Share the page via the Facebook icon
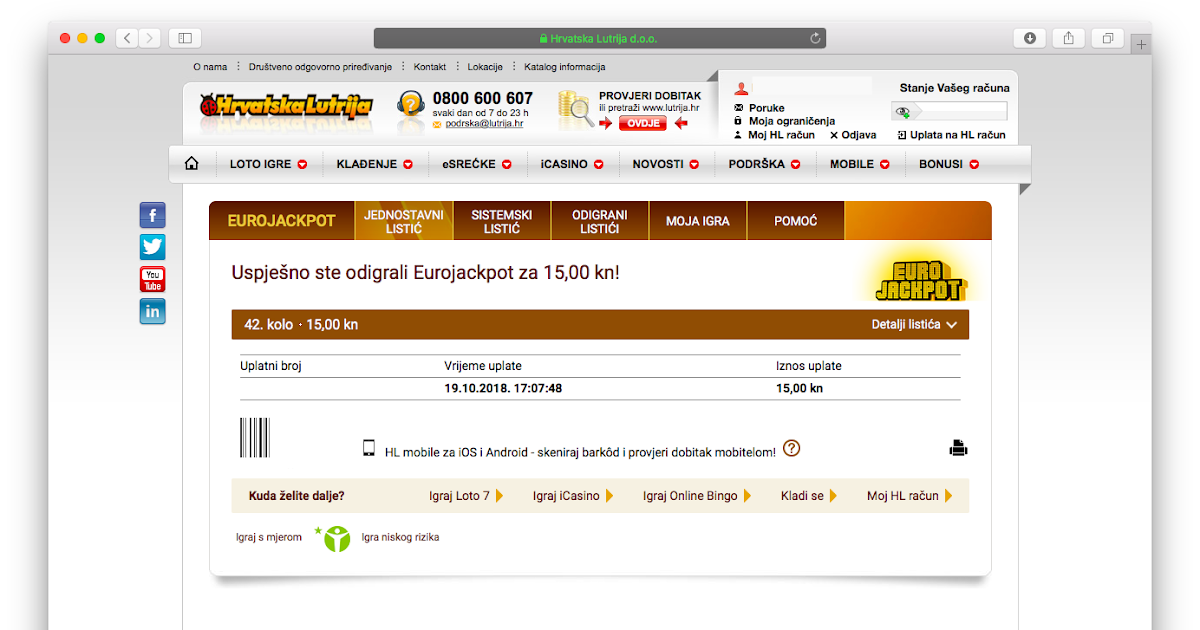Image resolution: width=1200 pixels, height=630 pixels. [152, 215]
